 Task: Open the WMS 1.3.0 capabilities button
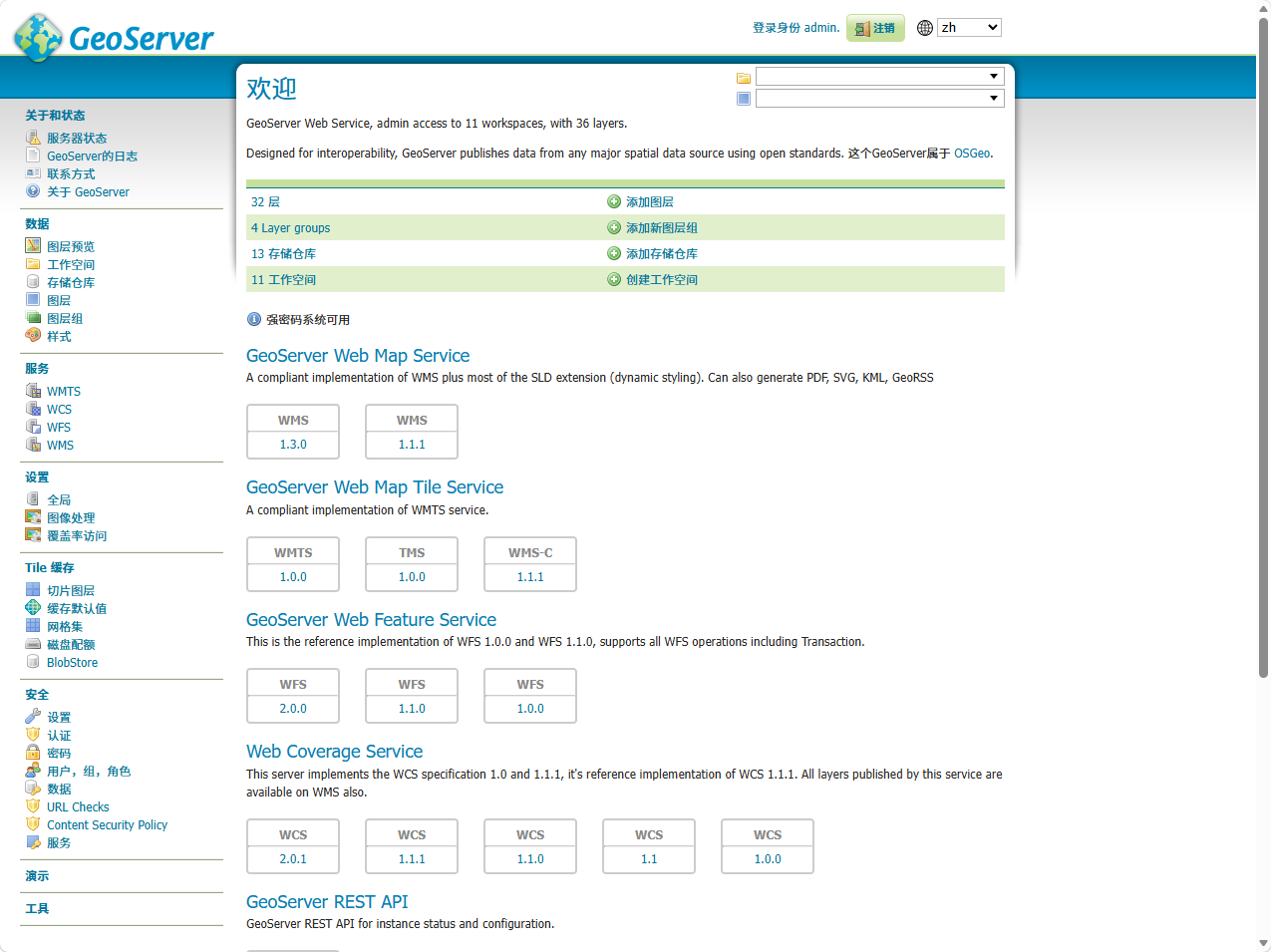(293, 432)
